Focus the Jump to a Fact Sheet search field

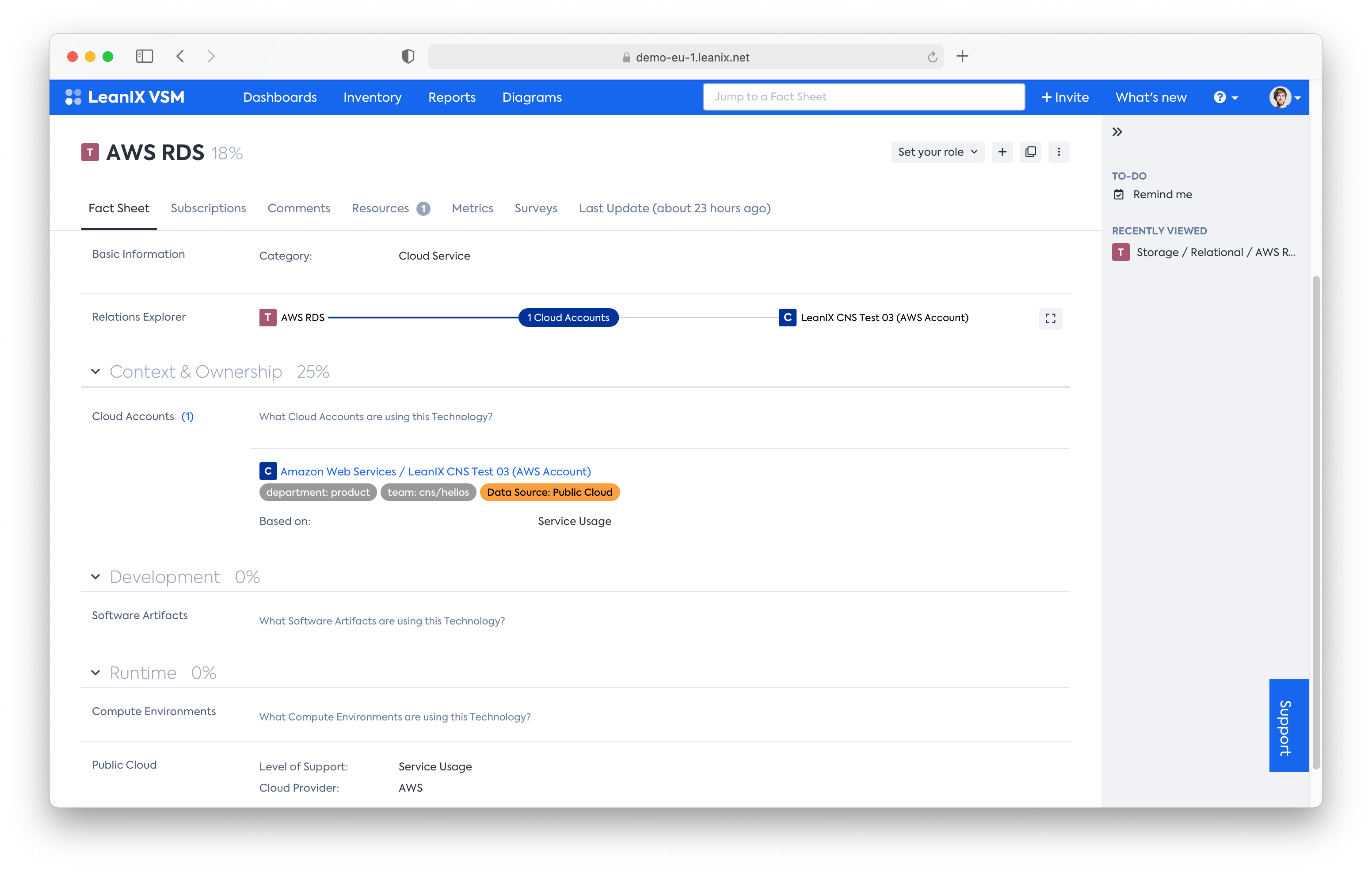tap(864, 97)
